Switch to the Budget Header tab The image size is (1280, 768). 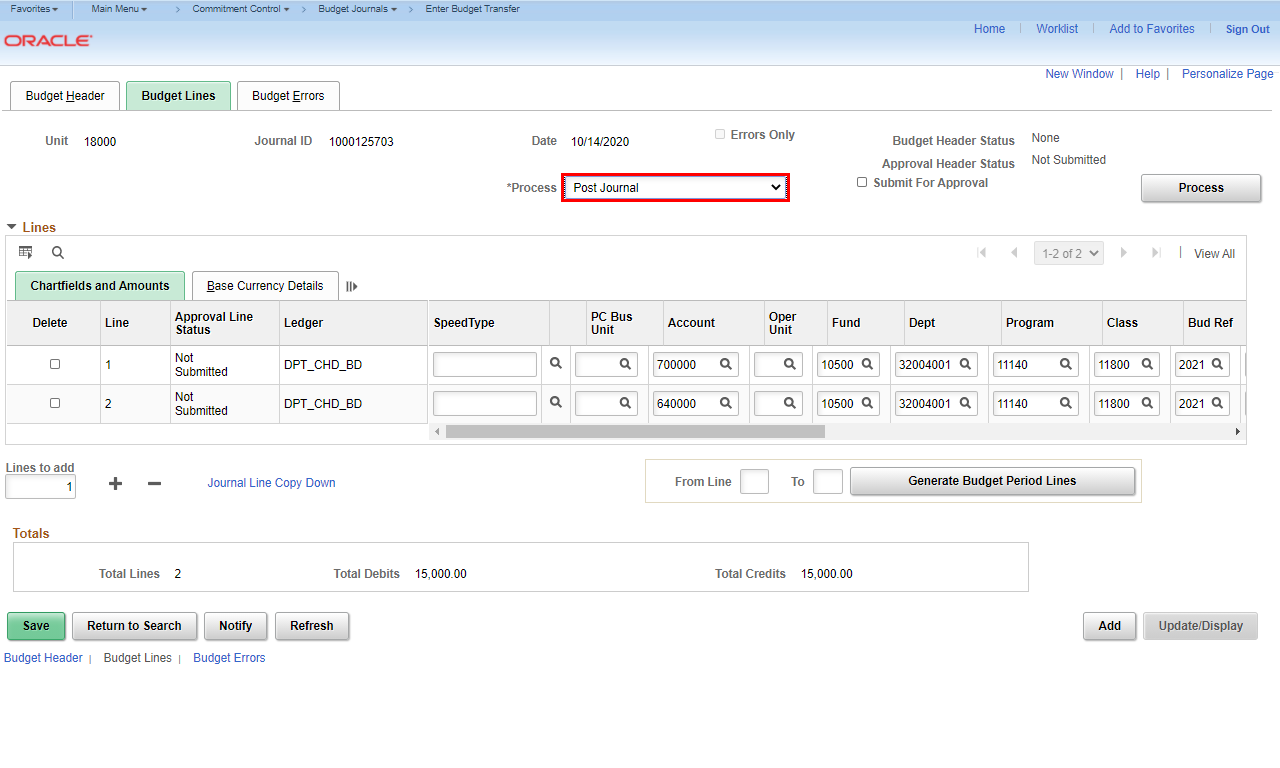(x=65, y=96)
